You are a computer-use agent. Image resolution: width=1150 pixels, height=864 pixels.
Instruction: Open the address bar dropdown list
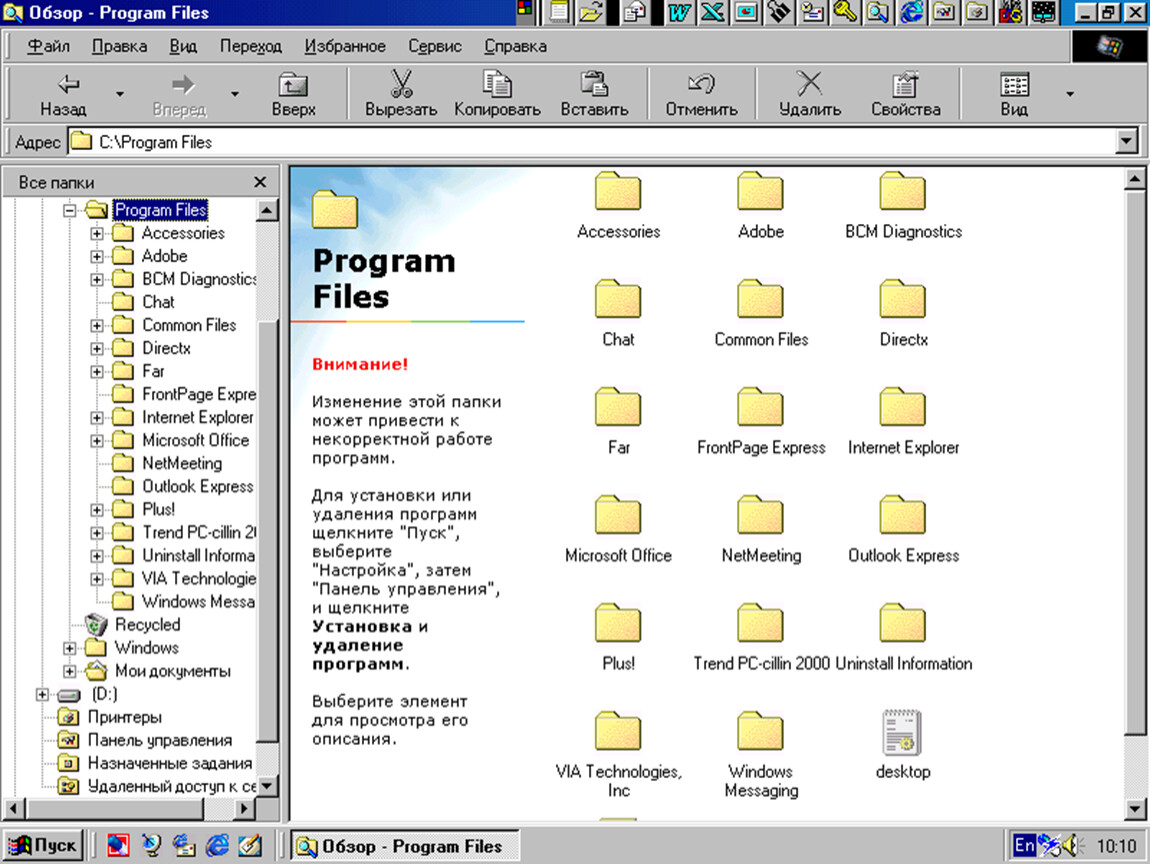[1127, 142]
